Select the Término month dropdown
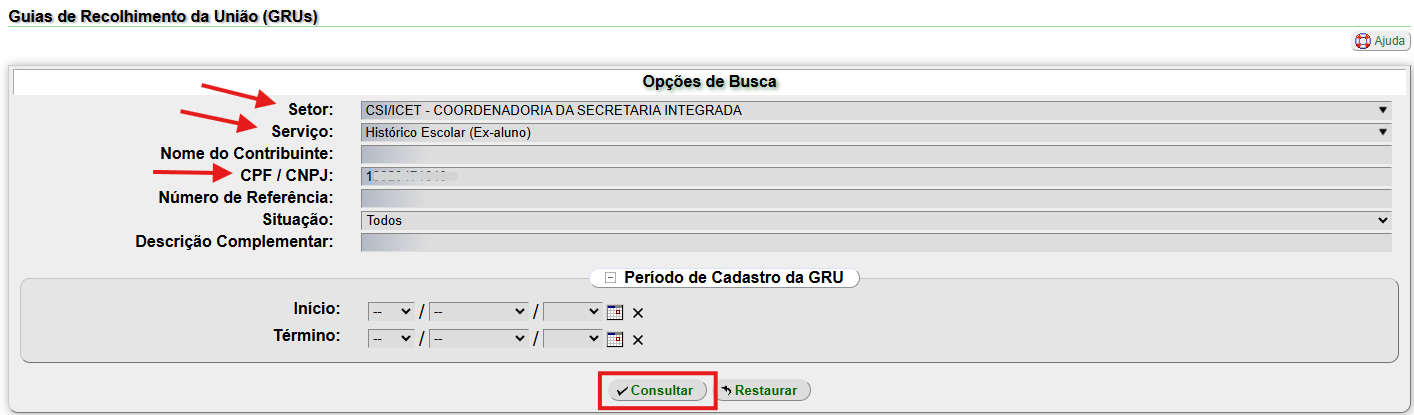Viewport: 1414px width, 415px height. 479,339
